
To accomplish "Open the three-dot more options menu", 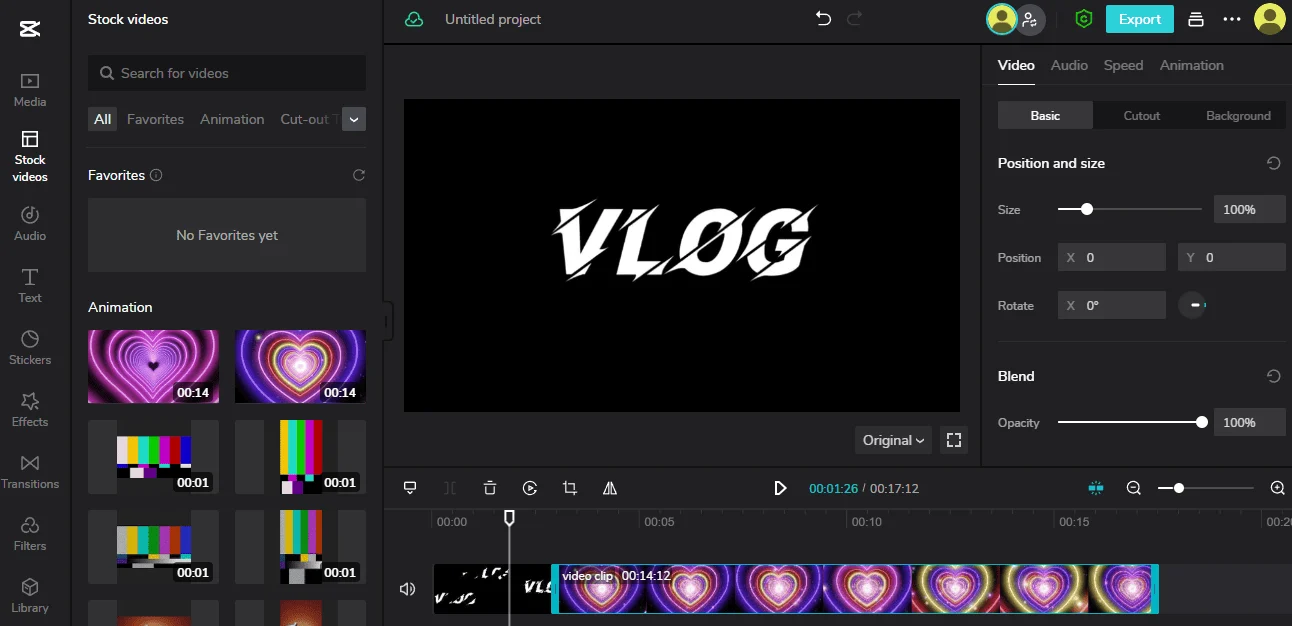I will coord(1232,19).
